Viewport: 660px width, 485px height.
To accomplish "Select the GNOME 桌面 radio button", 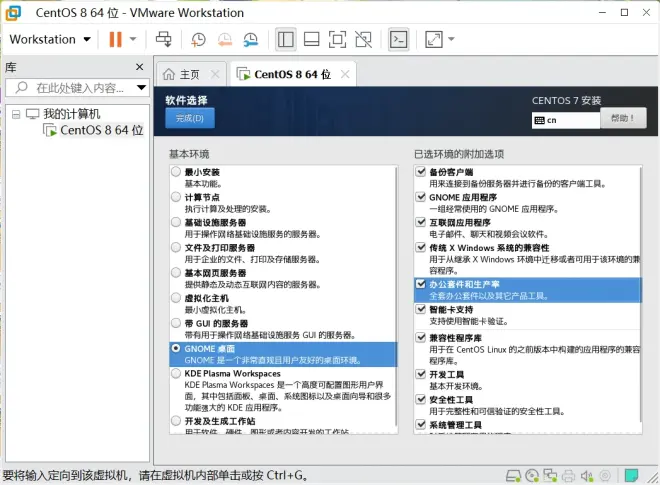I will click(176, 349).
